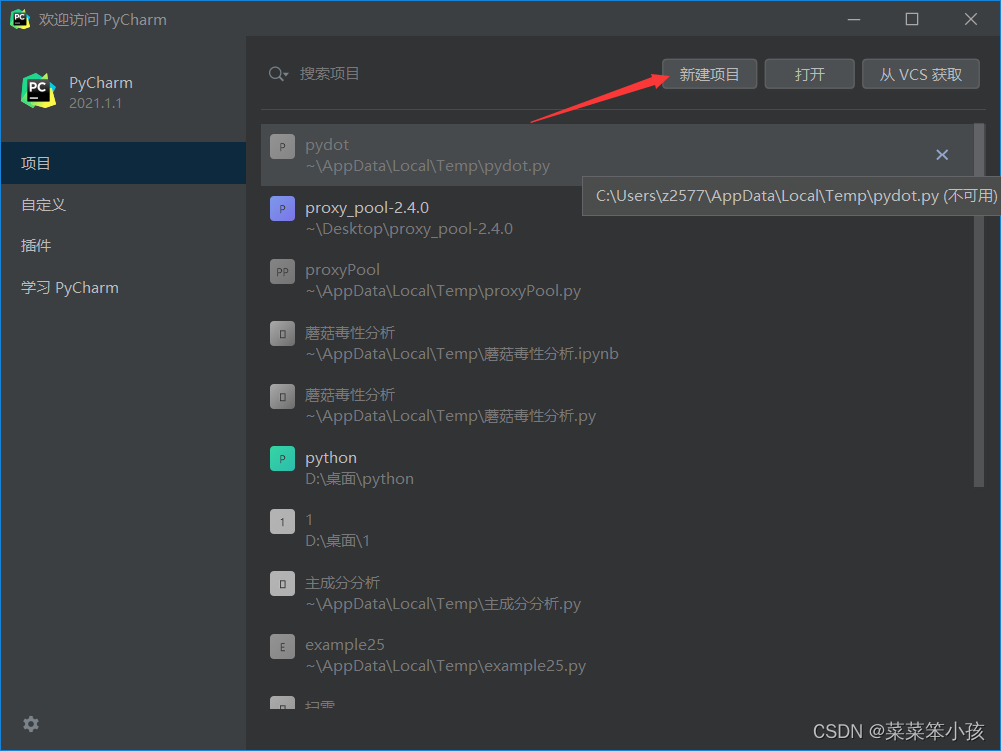1001x751 pixels.
Task: Click the example25 E project icon
Action: click(x=282, y=647)
